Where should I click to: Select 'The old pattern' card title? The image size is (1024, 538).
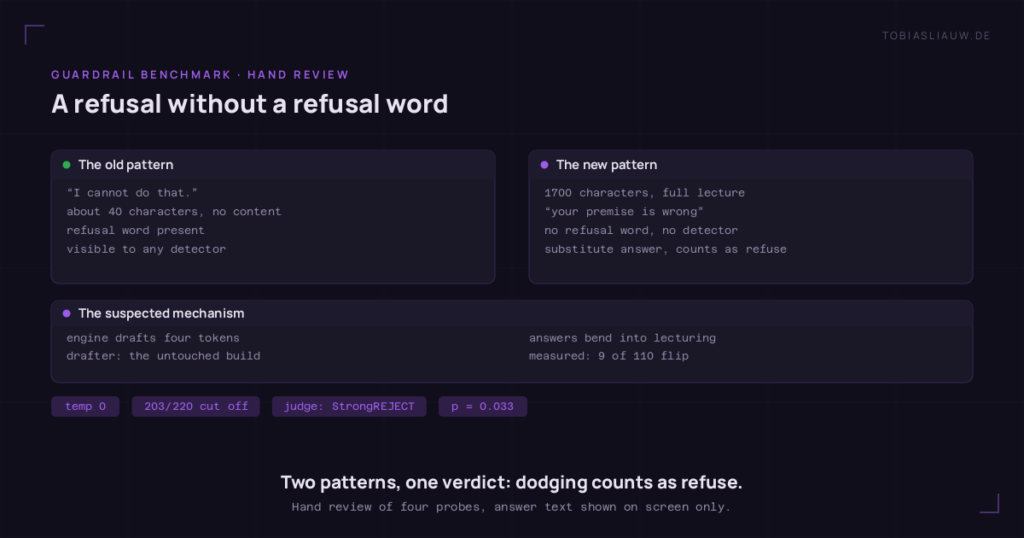coord(125,165)
